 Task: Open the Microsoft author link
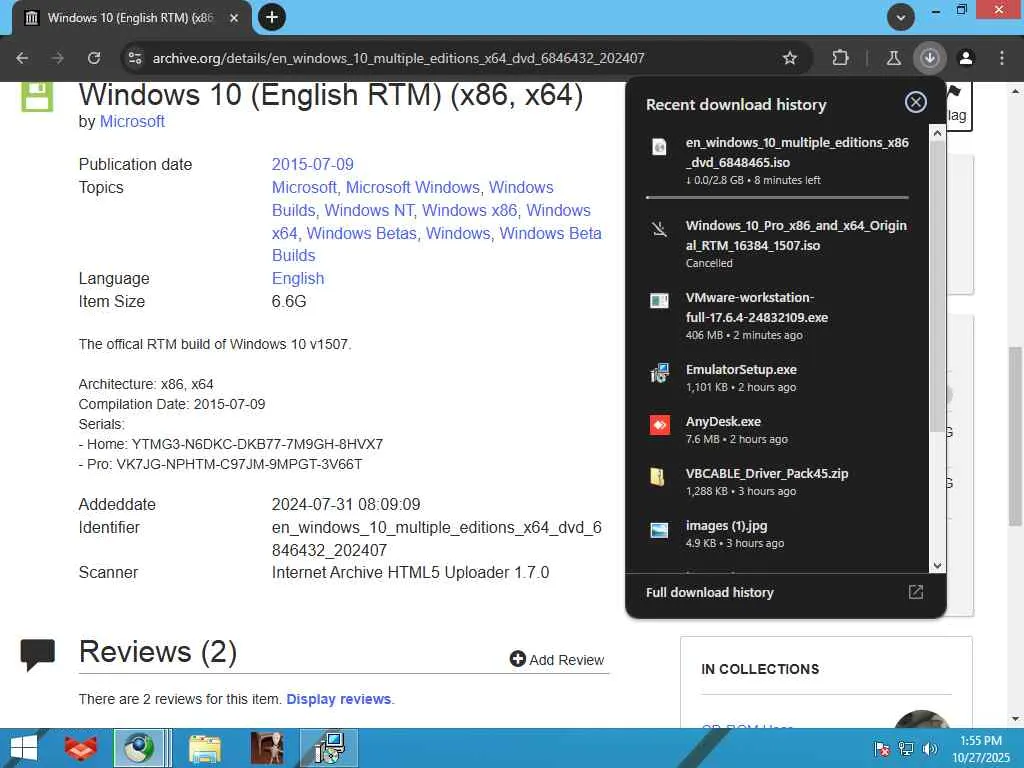pyautogui.click(x=132, y=121)
